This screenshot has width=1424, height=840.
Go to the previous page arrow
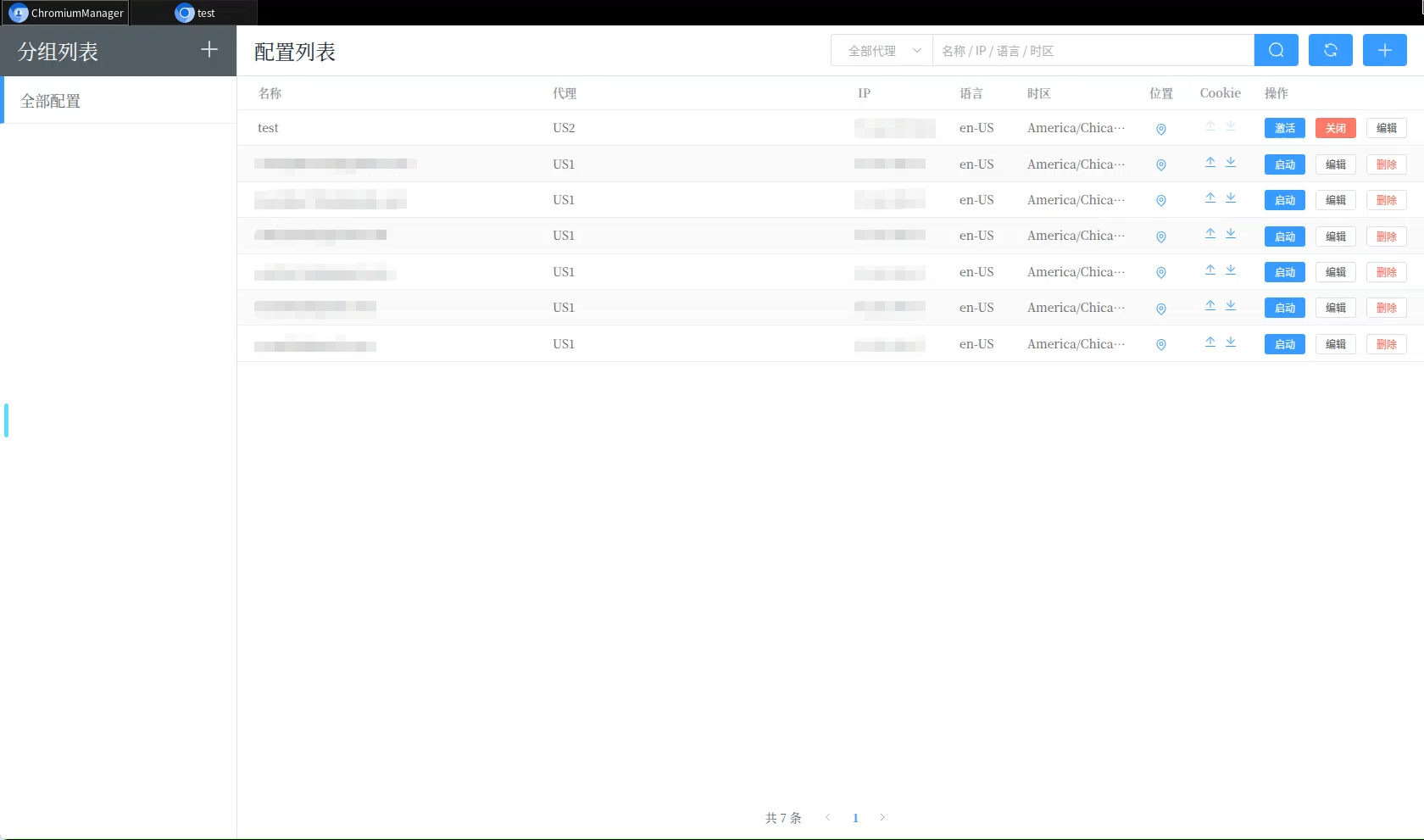tap(827, 817)
